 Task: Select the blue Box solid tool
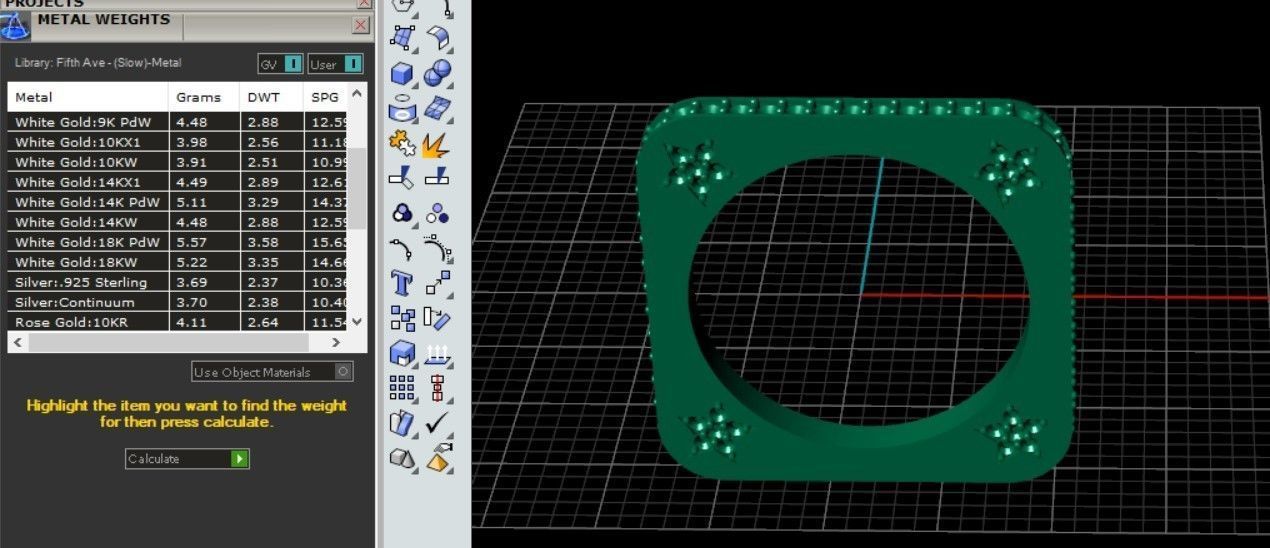(402, 73)
